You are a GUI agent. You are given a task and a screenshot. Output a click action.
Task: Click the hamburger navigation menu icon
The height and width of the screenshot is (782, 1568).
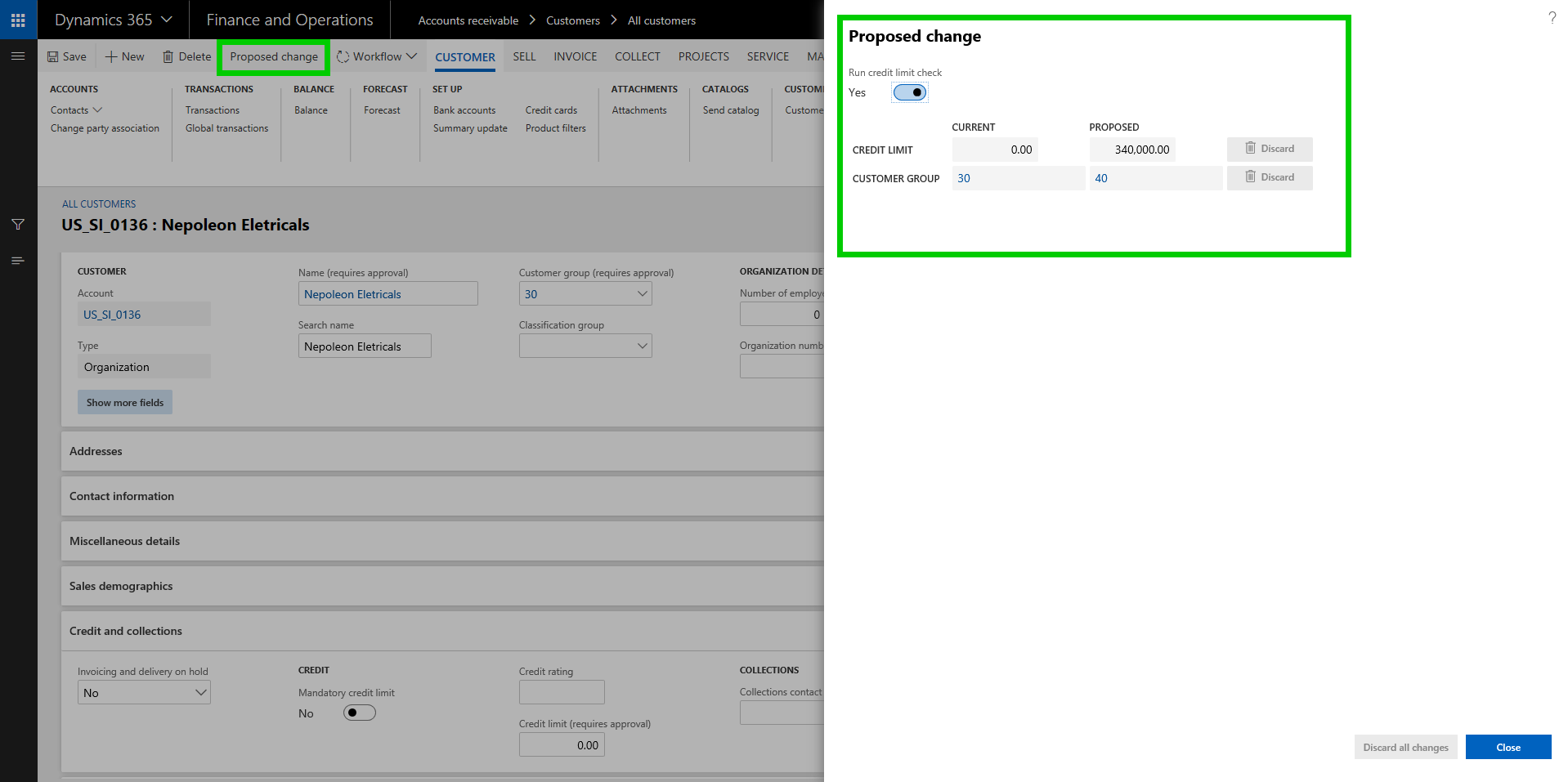click(18, 56)
